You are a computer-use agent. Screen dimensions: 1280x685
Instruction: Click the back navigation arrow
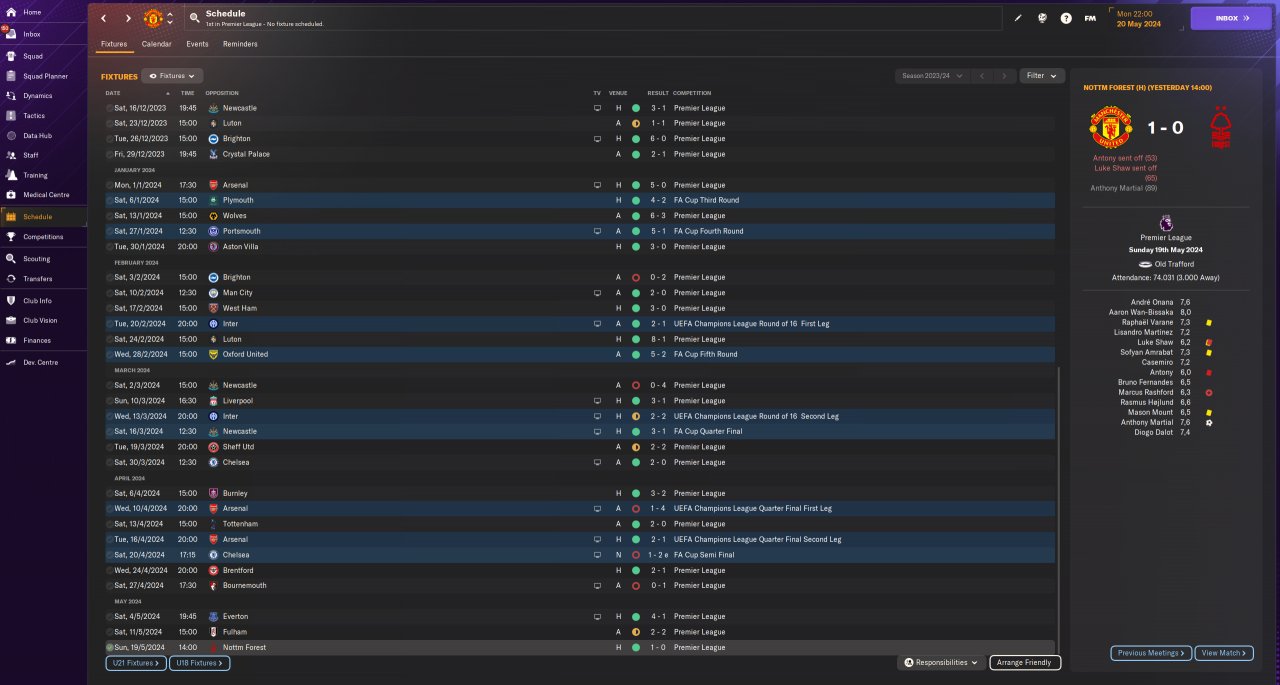[x=103, y=18]
